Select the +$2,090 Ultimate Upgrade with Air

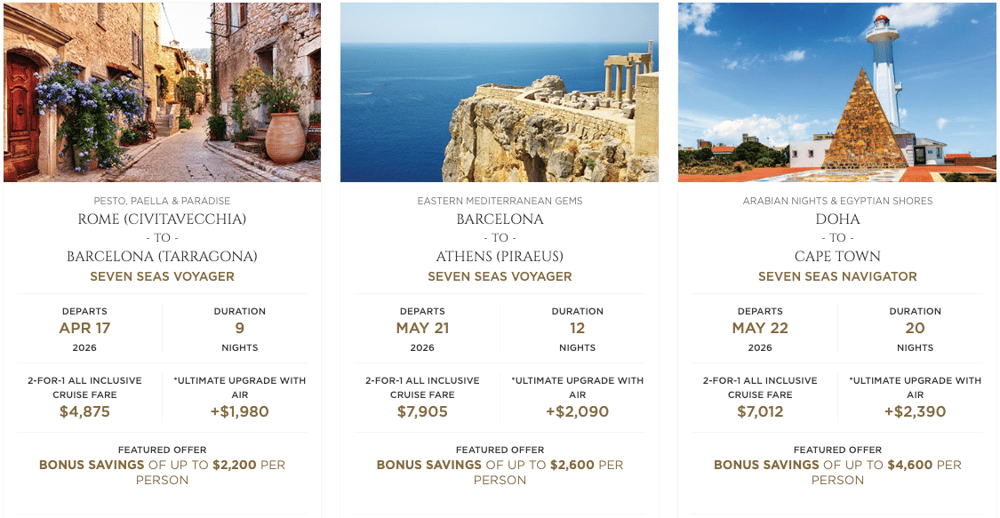pyautogui.click(x=577, y=412)
